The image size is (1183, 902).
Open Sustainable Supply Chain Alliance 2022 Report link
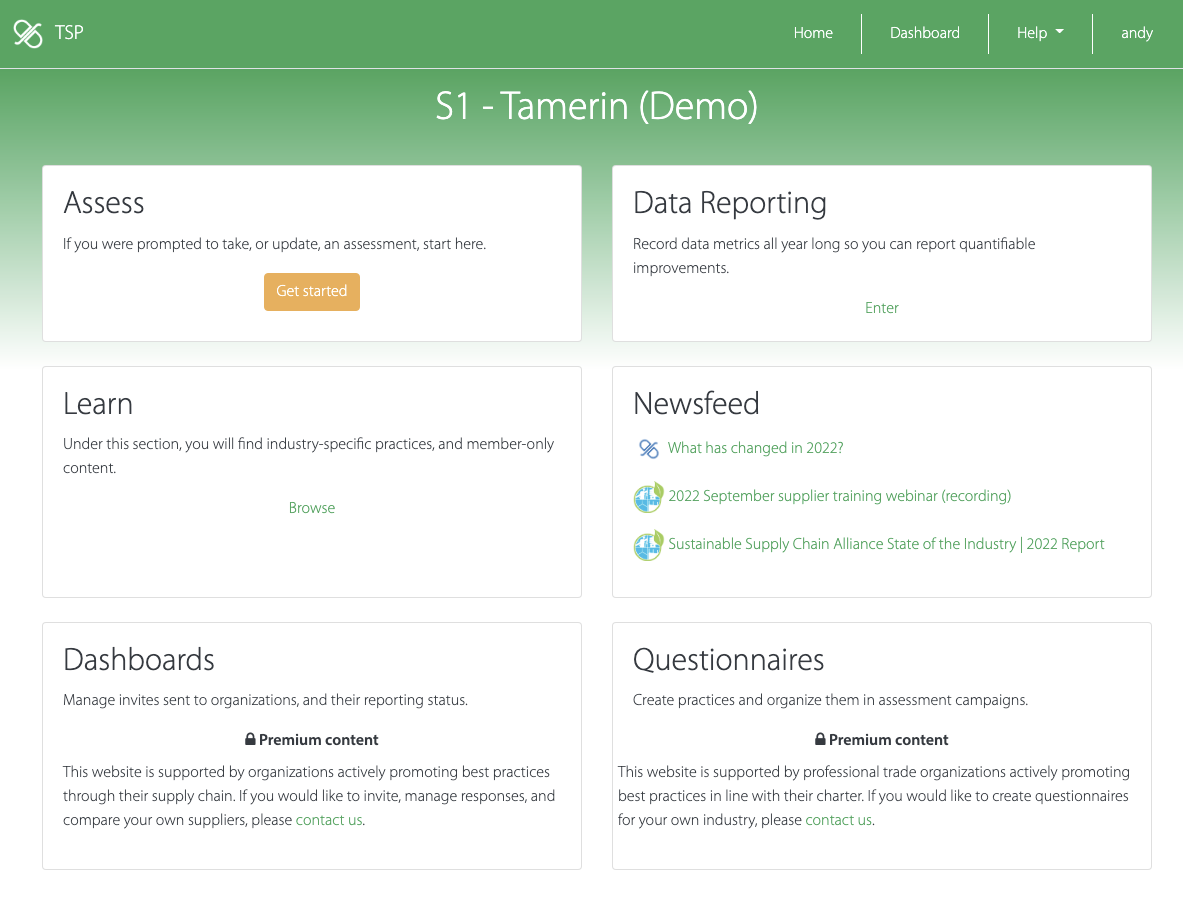886,544
